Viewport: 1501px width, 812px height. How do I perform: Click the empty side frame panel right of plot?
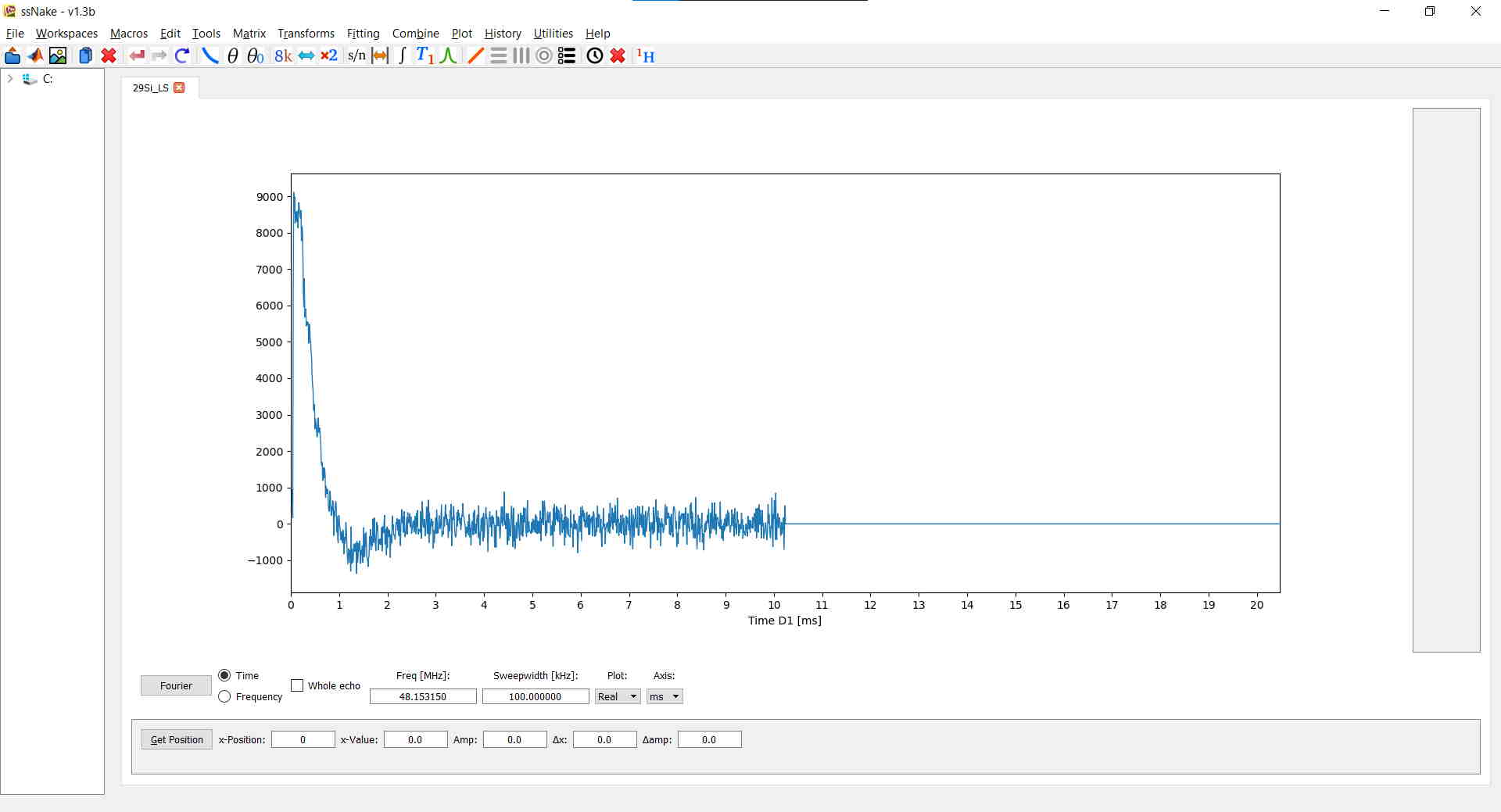click(1446, 380)
